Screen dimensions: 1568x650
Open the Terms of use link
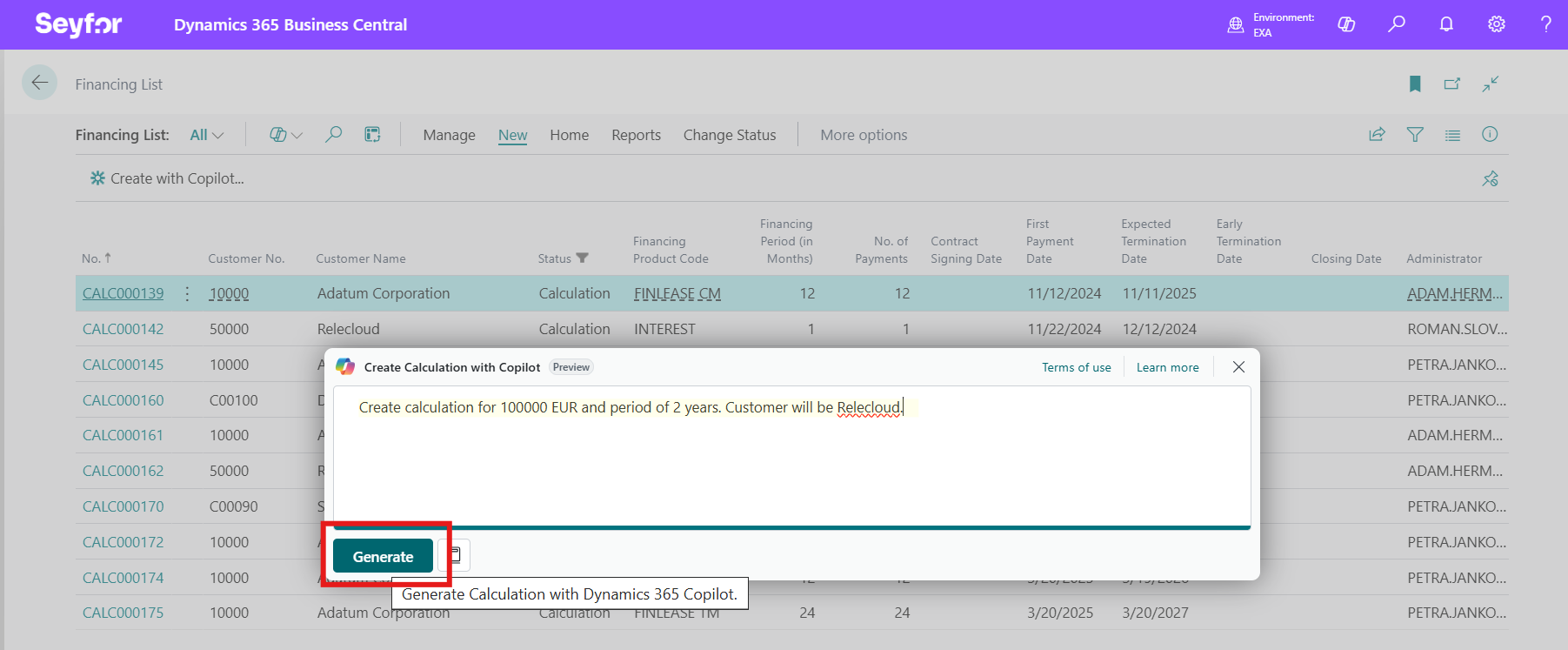(1076, 367)
